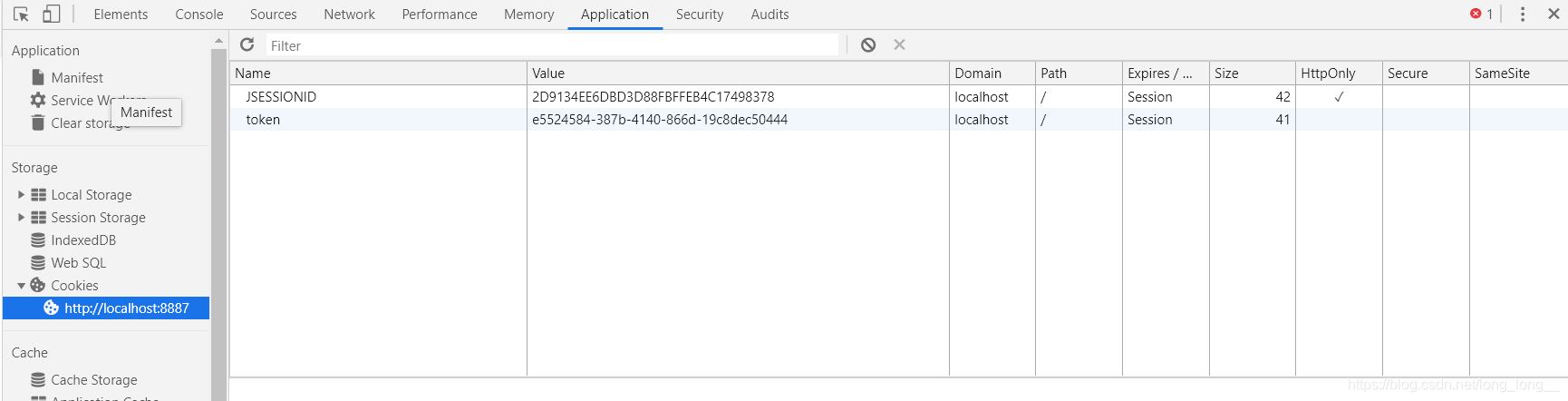Click the Cache Storage database icon
Image resolution: width=1568 pixels, height=401 pixels.
tap(38, 380)
